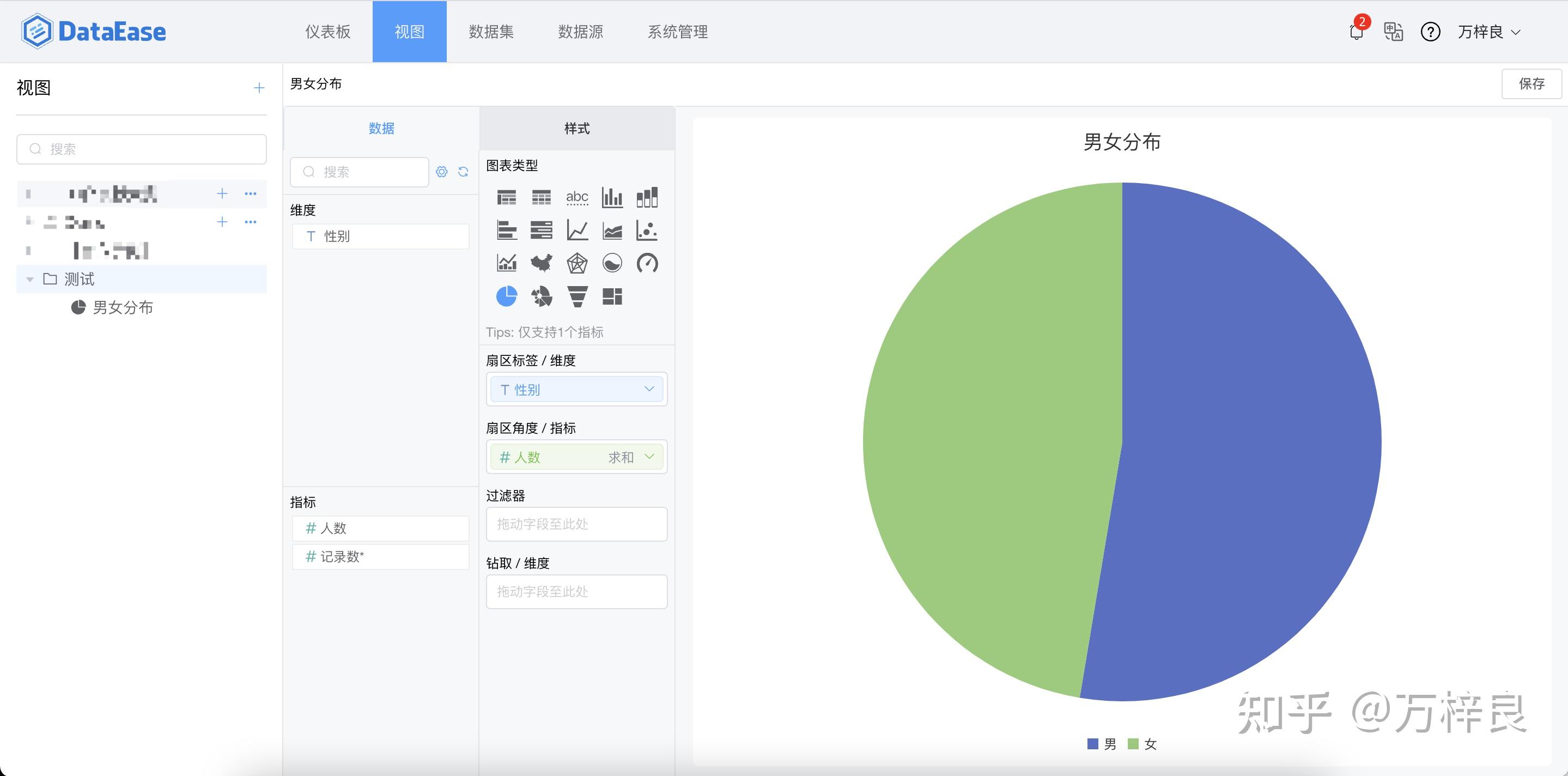Open the 男女分布 view in the tree
The image size is (1568, 776).
point(112,307)
